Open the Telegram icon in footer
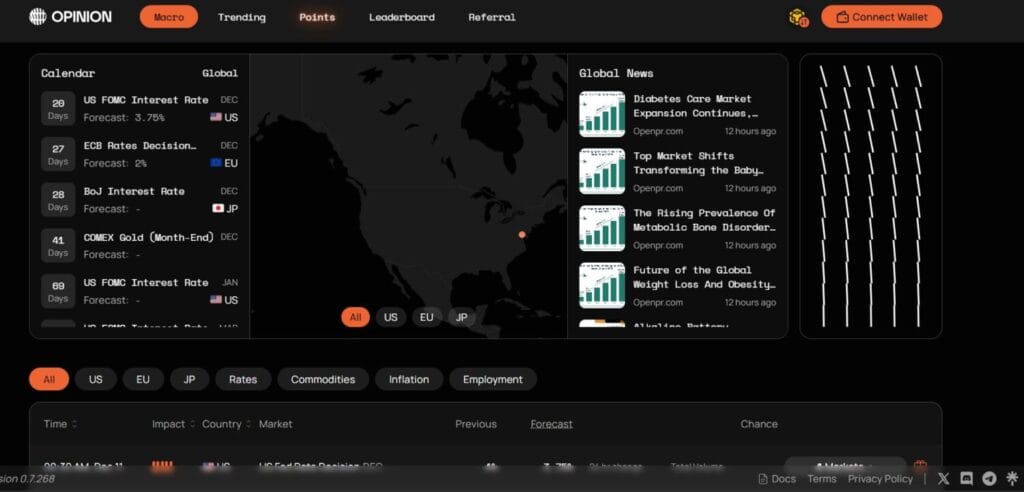The image size is (1024, 492). pyautogui.click(x=989, y=479)
